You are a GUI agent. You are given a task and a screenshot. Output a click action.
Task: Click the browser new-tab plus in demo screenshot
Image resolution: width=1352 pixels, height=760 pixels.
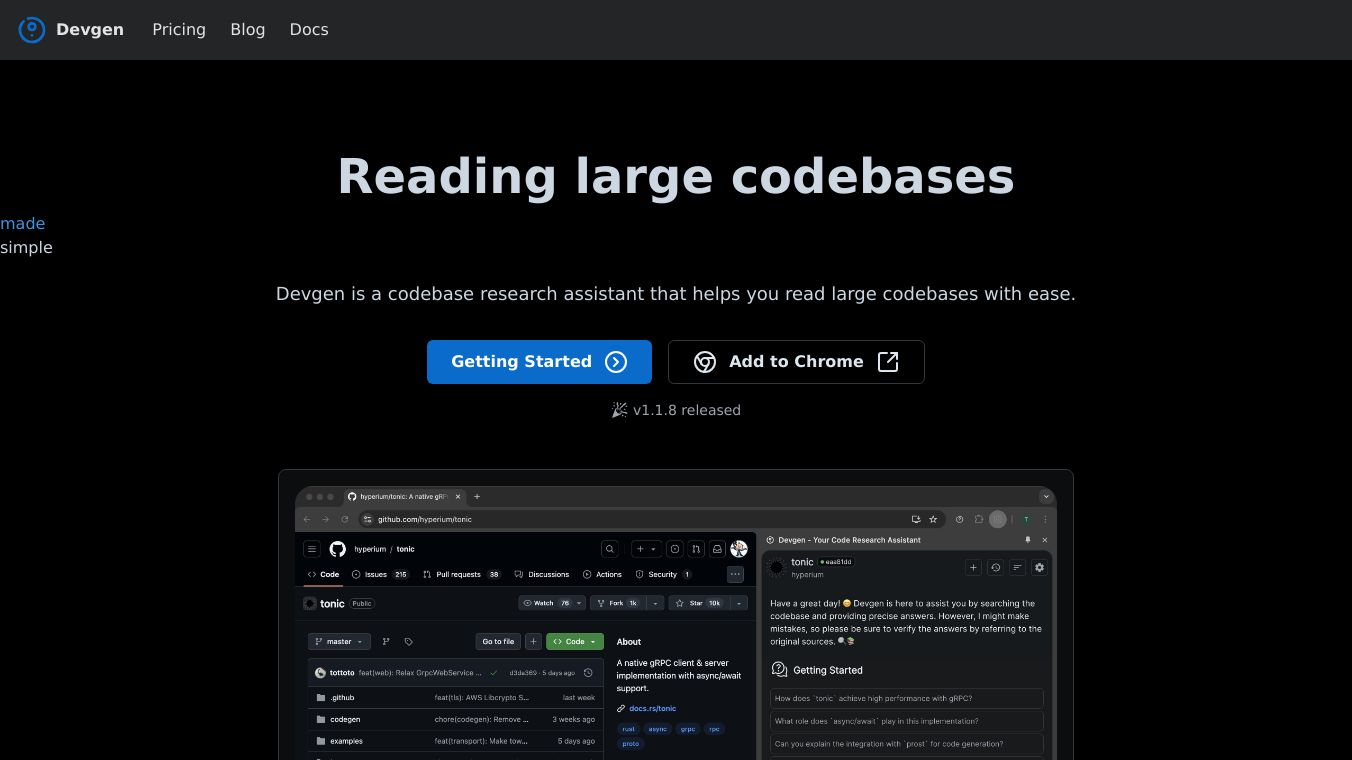[x=477, y=497]
